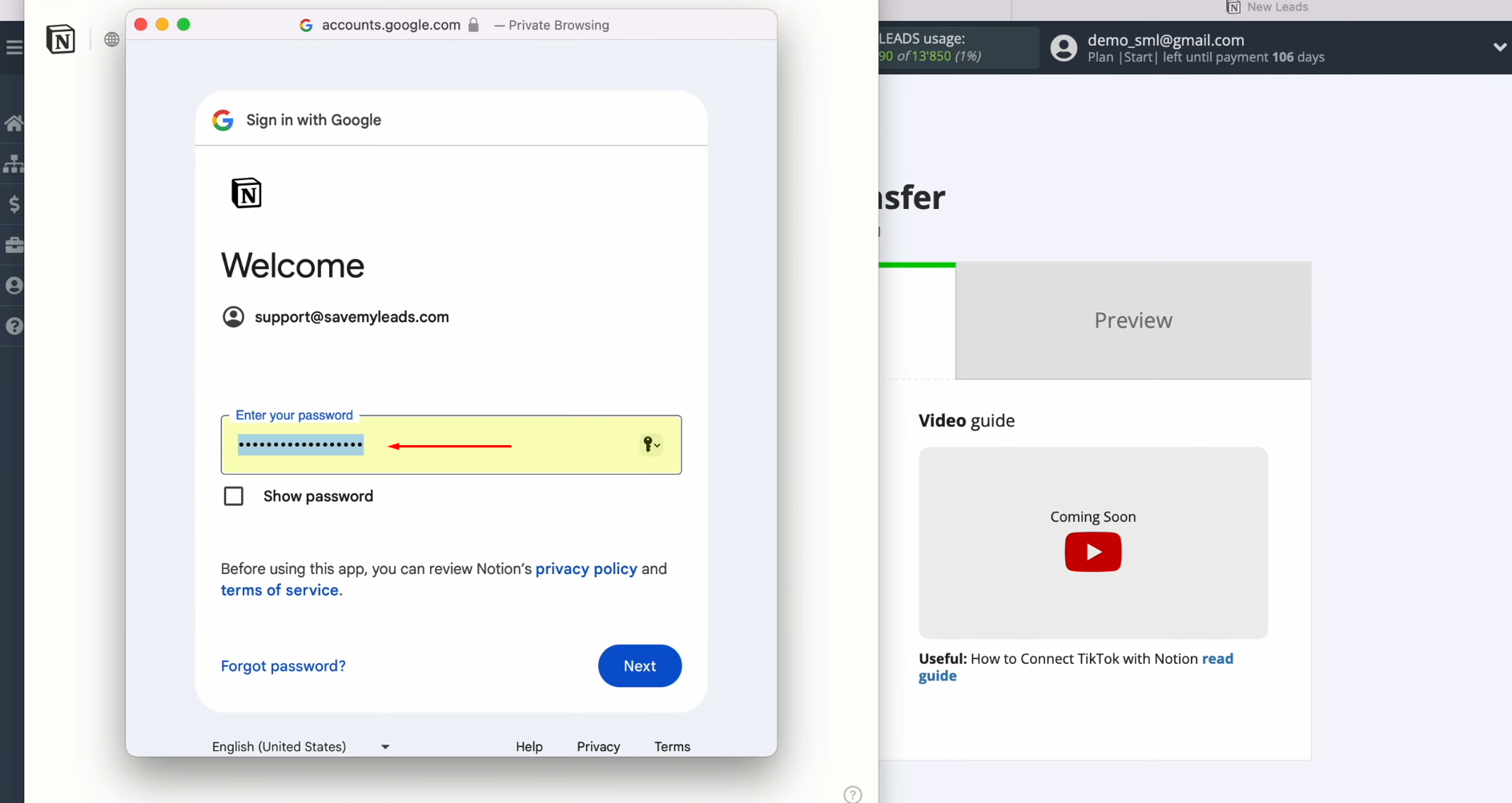Expand the account menu chevron in the top bar

[1500, 47]
